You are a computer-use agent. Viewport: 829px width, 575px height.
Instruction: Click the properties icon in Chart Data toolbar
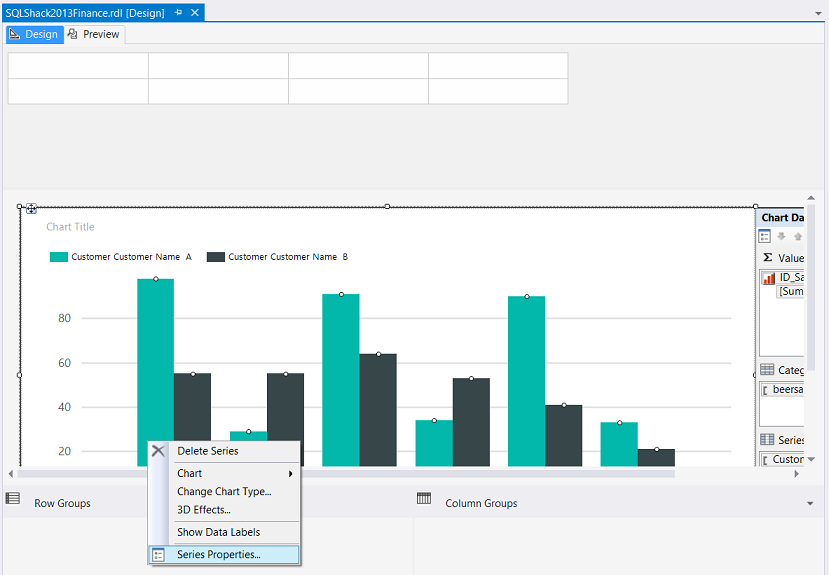point(764,237)
